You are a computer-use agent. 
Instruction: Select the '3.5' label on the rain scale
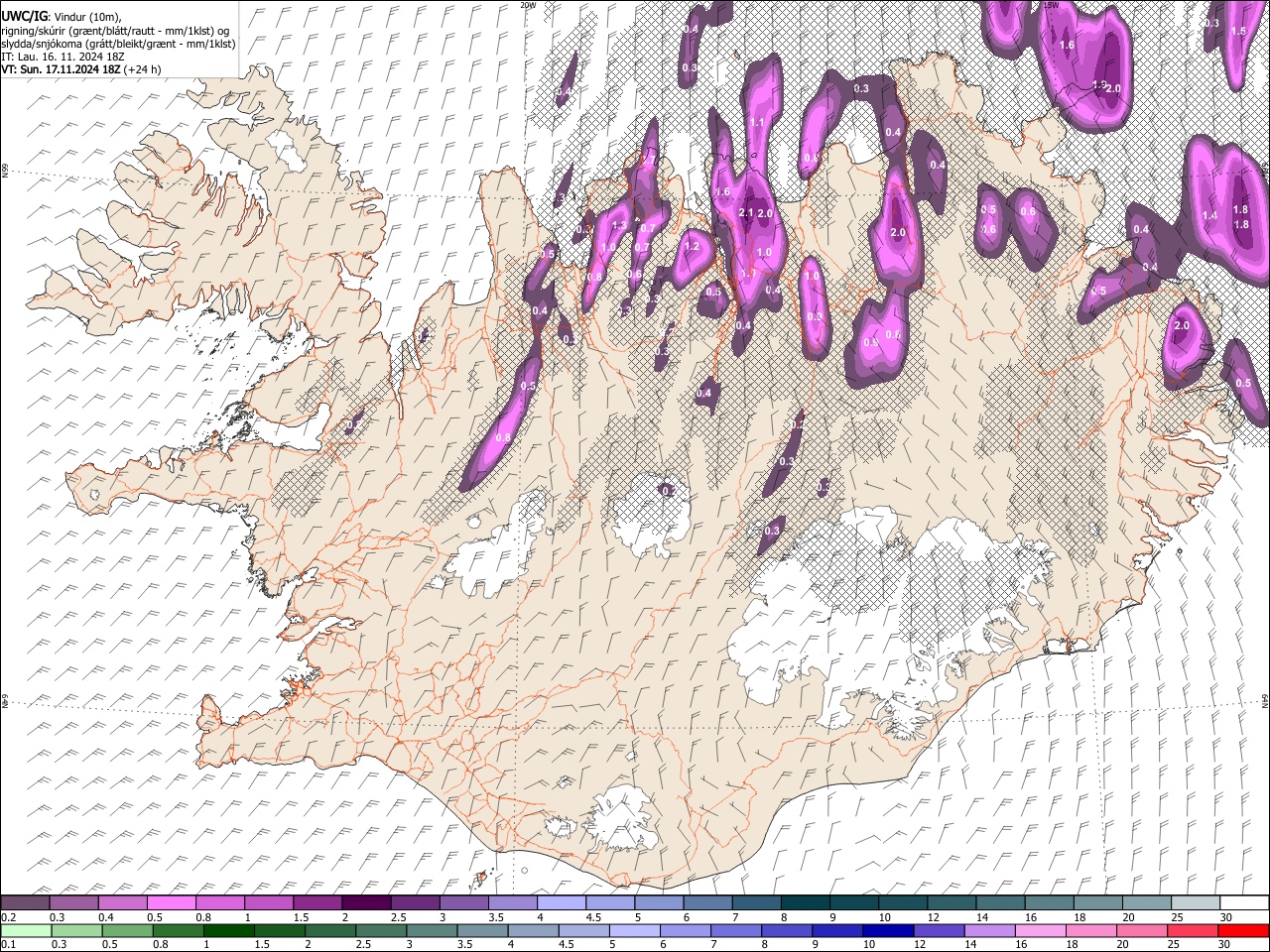pyautogui.click(x=464, y=944)
